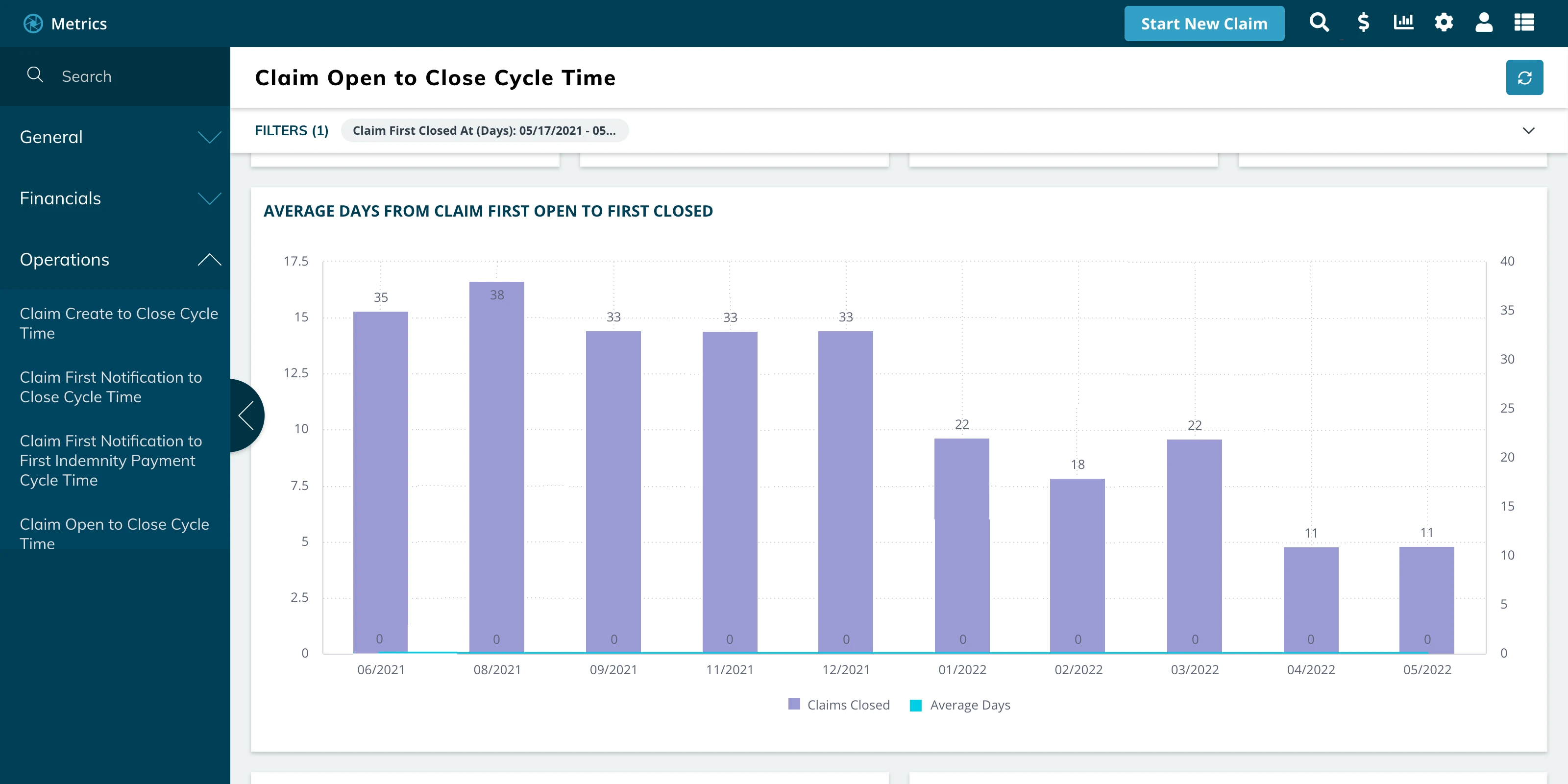Click the refresh report icon button

tap(1523, 77)
